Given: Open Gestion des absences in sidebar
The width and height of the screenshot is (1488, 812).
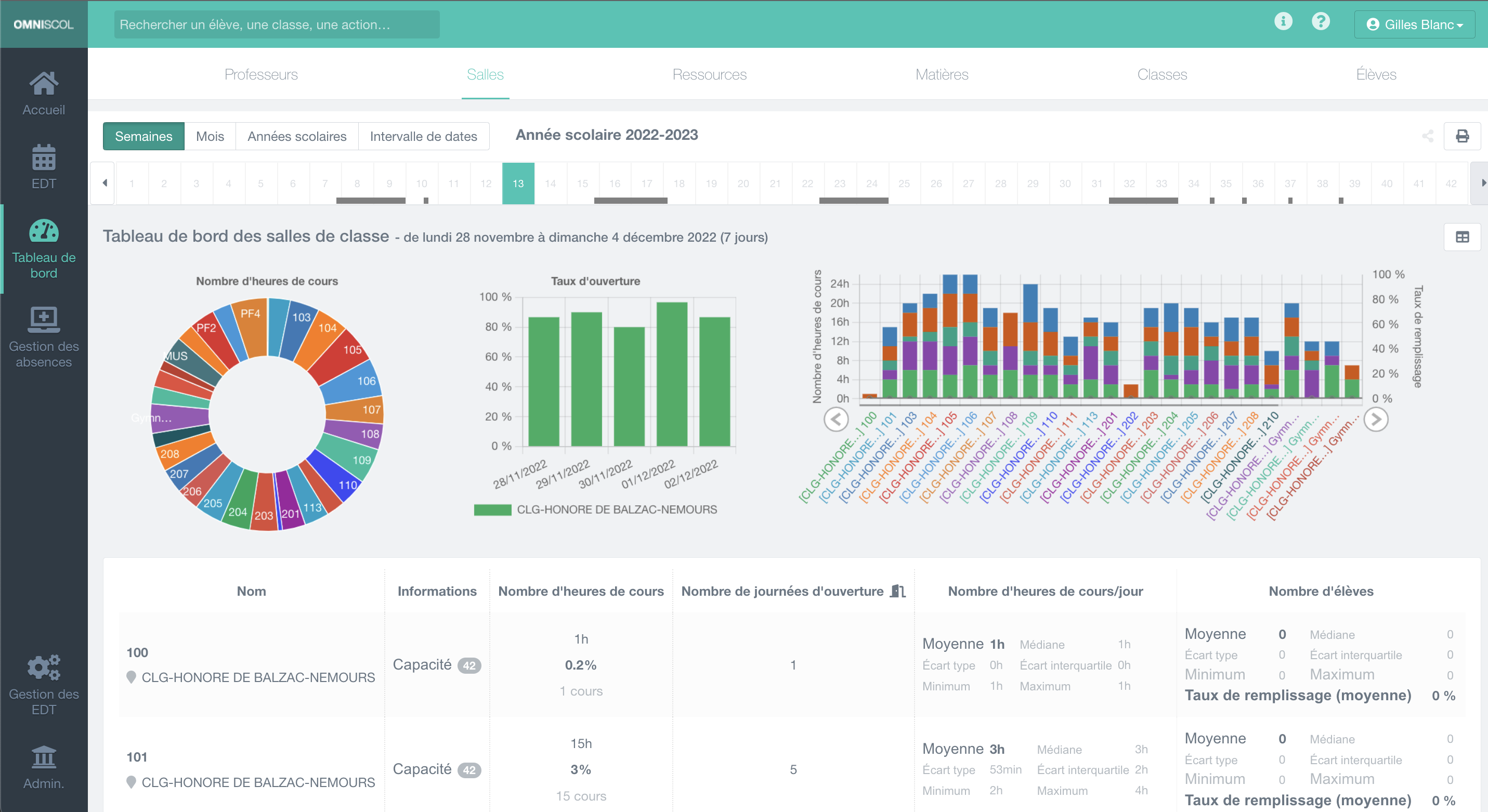Looking at the screenshot, I should (x=43, y=319).
